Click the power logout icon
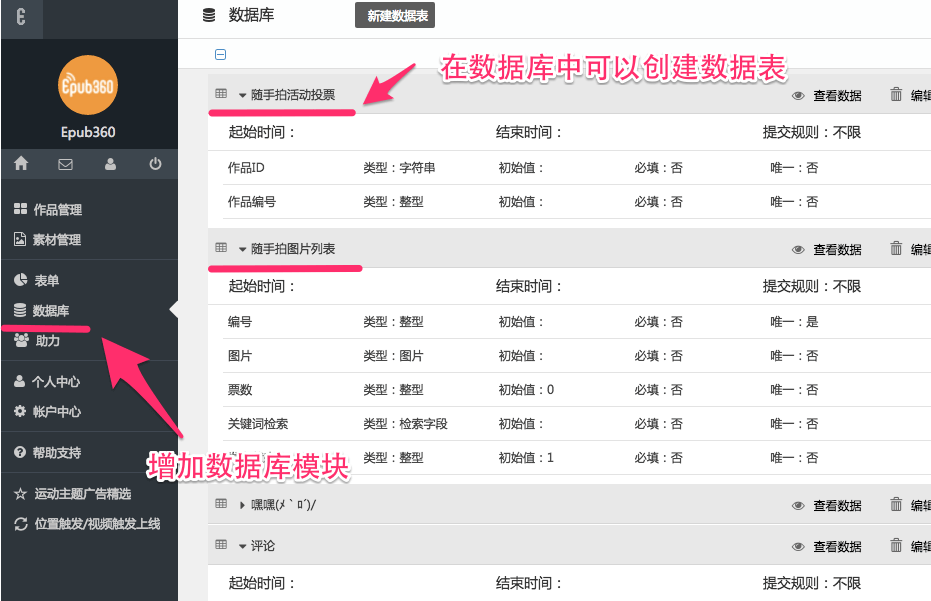Screen dimensions: 931x601 click(x=155, y=164)
